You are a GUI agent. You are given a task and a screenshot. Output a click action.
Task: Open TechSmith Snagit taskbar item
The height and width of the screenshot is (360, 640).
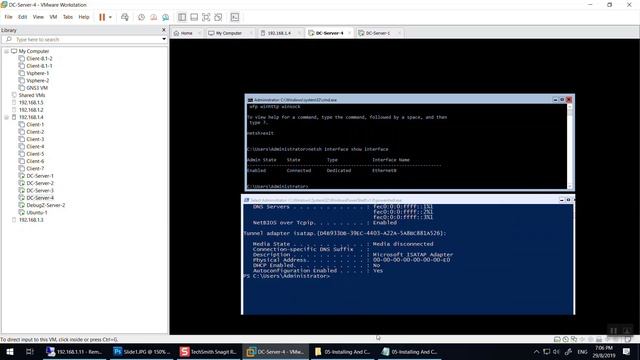point(209,351)
